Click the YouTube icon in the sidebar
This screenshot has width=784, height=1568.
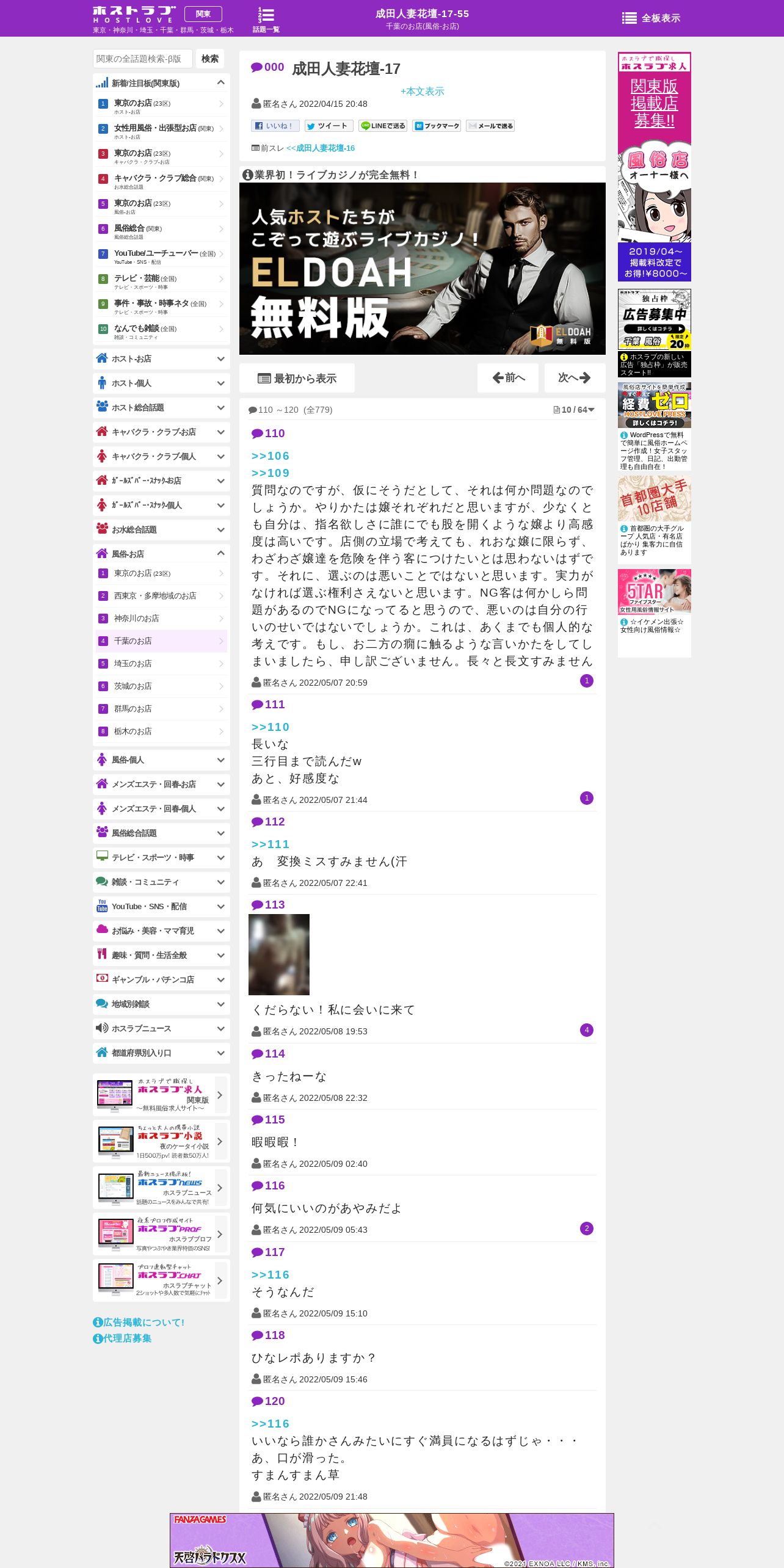102,906
